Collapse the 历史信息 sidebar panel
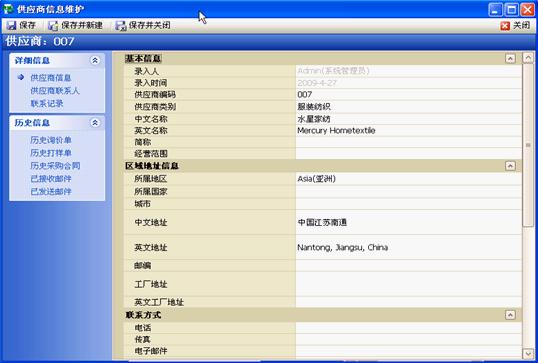 tap(95, 122)
